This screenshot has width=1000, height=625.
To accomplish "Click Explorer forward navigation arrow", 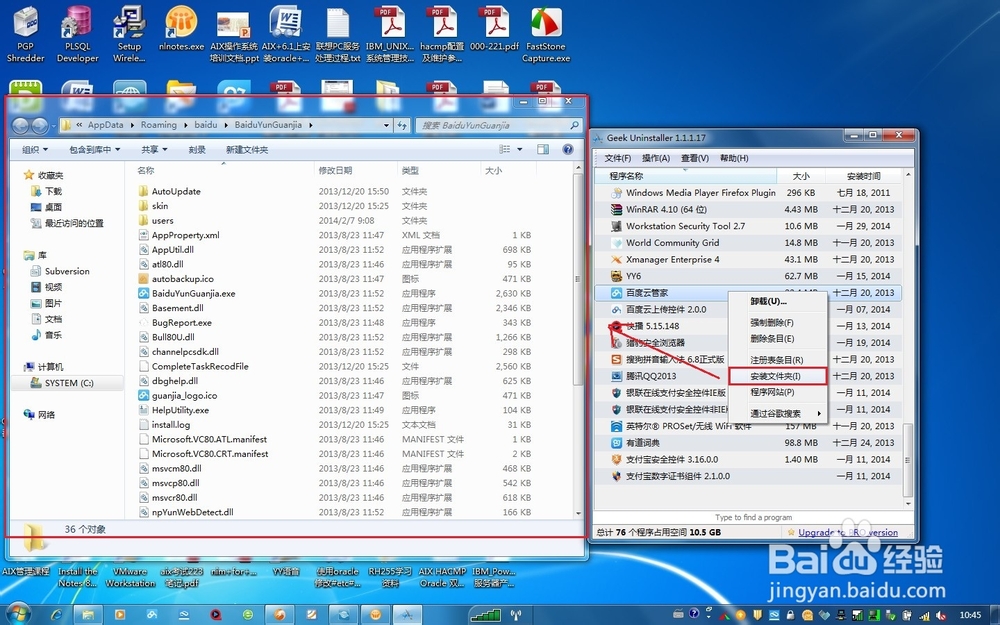I will point(40,126).
